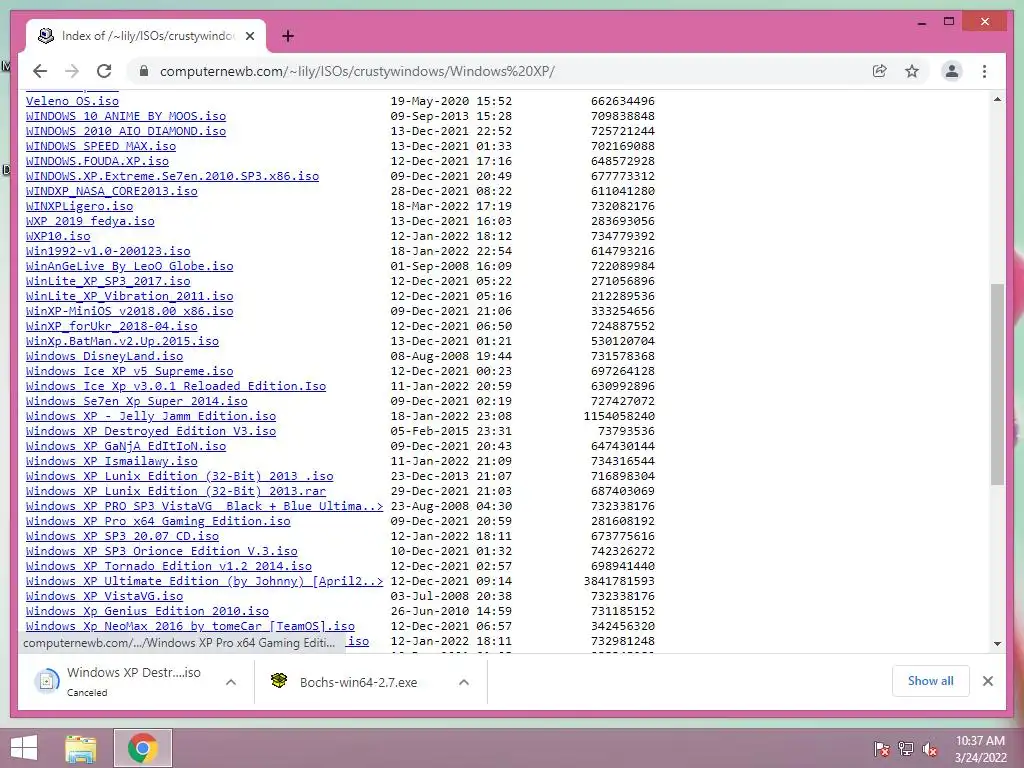The width and height of the screenshot is (1024, 768).
Task: Open WINDOWS_10_ANIME_BY_MOOS.iso link
Action: [x=126, y=116]
